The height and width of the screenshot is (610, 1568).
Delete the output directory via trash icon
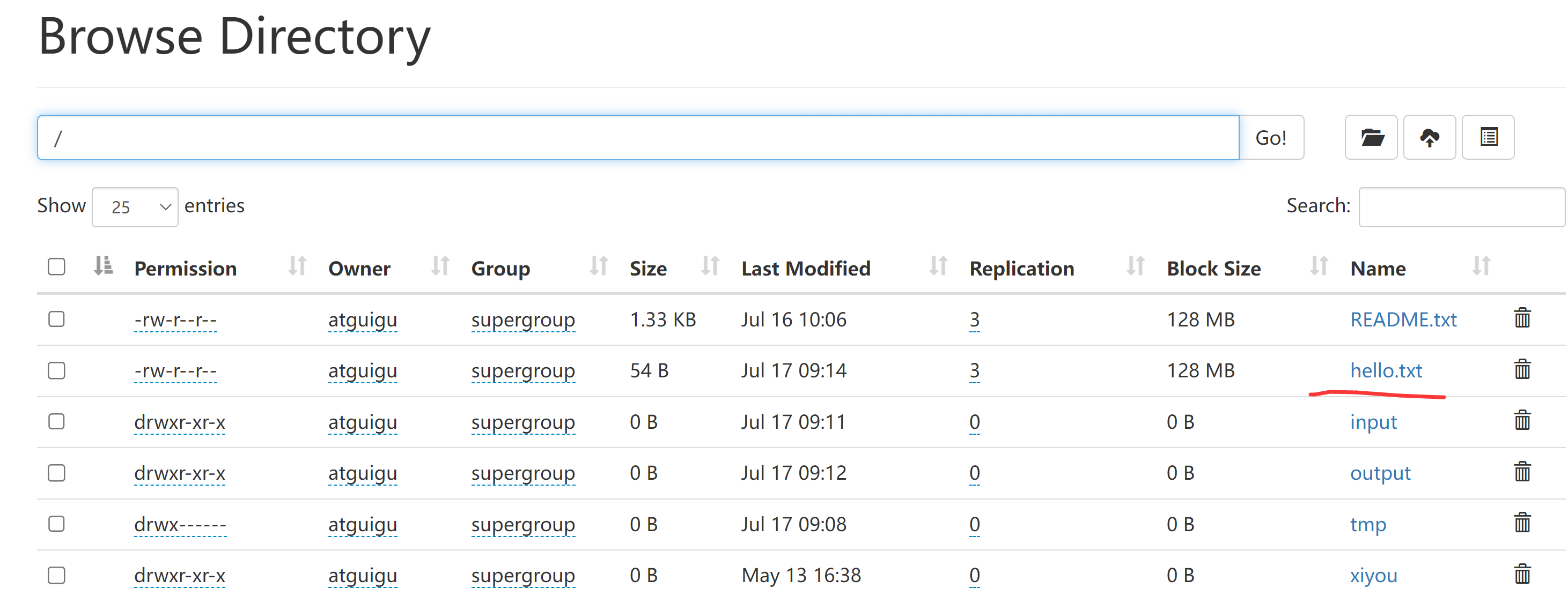point(1522,471)
